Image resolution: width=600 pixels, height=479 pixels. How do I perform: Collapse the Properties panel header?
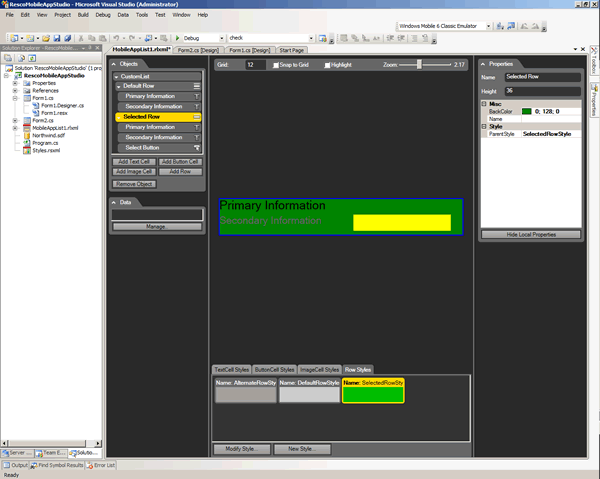[483, 64]
